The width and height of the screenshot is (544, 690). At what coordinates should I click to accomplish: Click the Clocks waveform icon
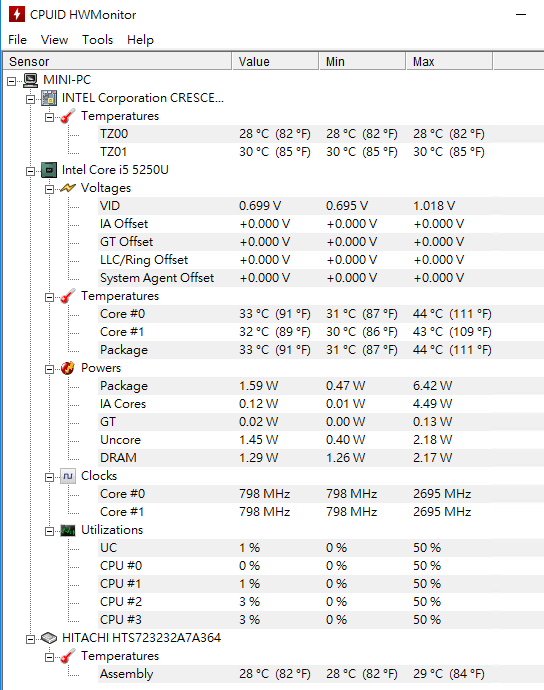coord(68,476)
